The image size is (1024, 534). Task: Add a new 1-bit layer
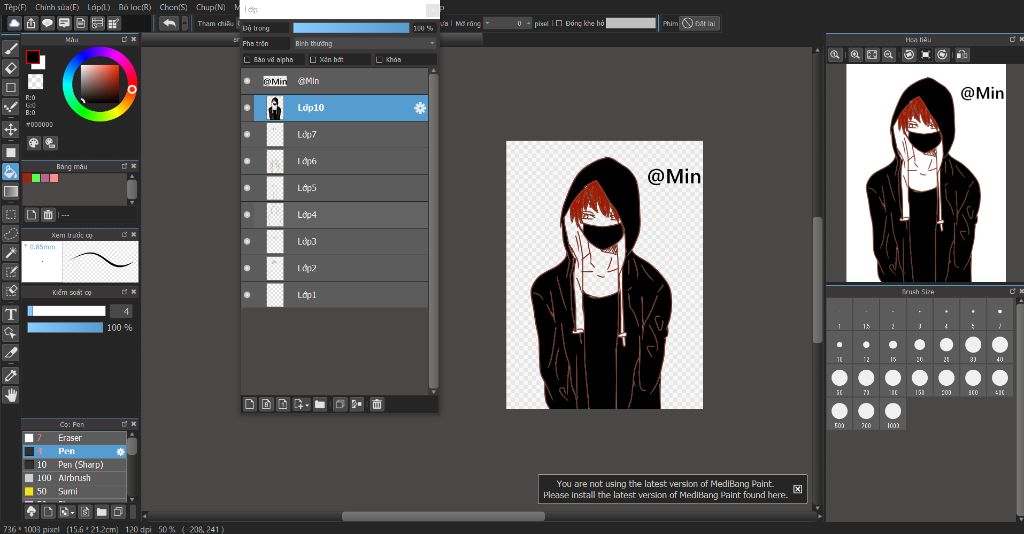[282, 405]
